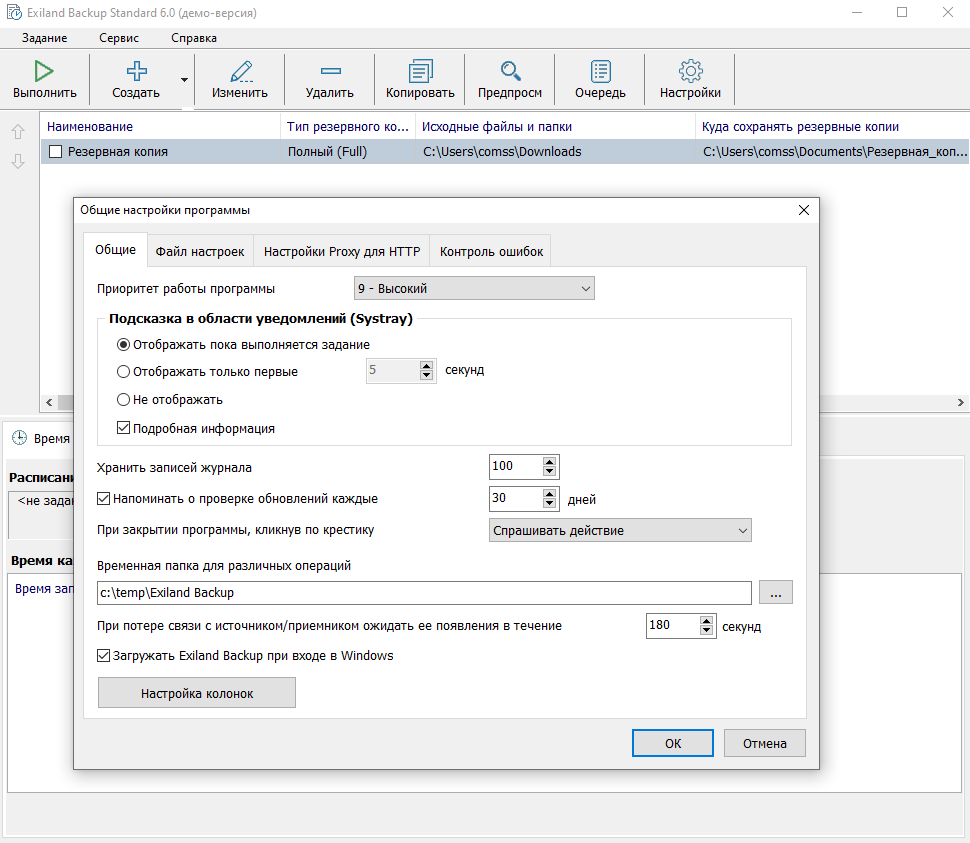Screen dimensions: 970x843
Task: Click the days field showing 30
Action: 516,499
